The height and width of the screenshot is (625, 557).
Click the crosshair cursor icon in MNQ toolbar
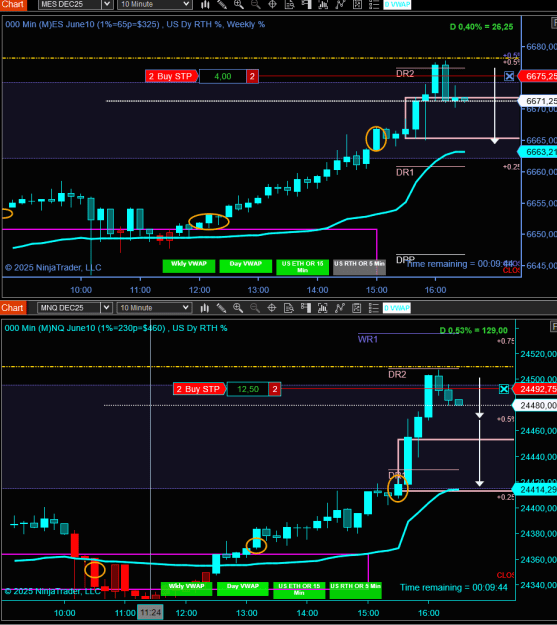click(x=272, y=308)
